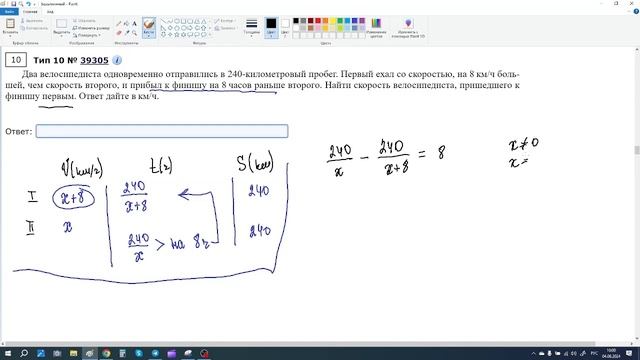Viewport: 640px width, 360px height.
Task: Open Edit with Paint 3D
Action: click(408, 28)
